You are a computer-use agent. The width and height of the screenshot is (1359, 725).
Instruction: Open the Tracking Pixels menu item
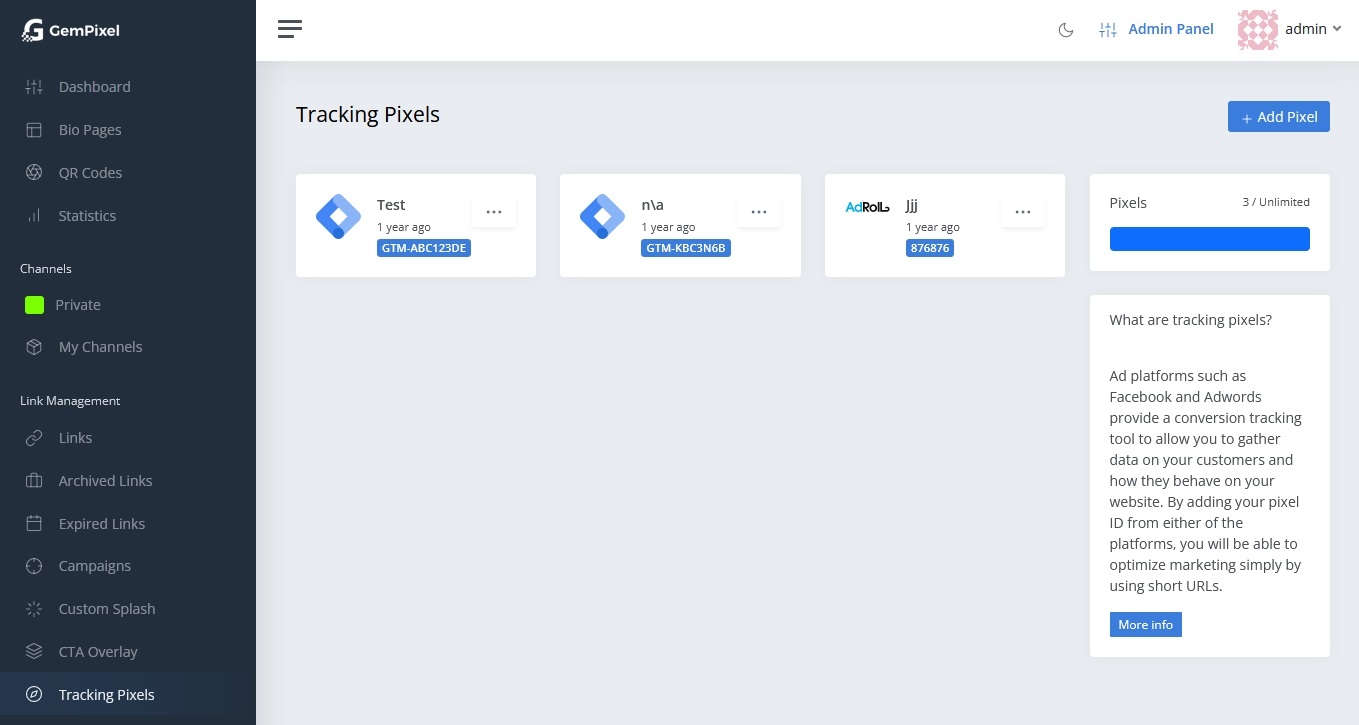coord(106,694)
